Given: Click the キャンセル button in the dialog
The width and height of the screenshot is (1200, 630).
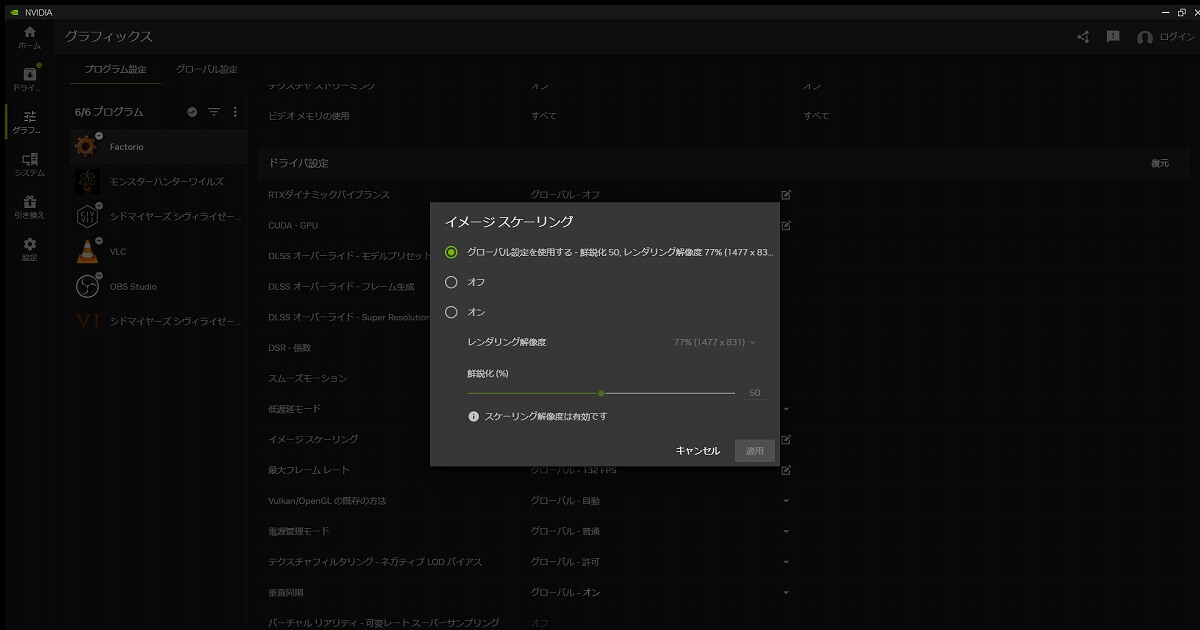Looking at the screenshot, I should [x=696, y=450].
